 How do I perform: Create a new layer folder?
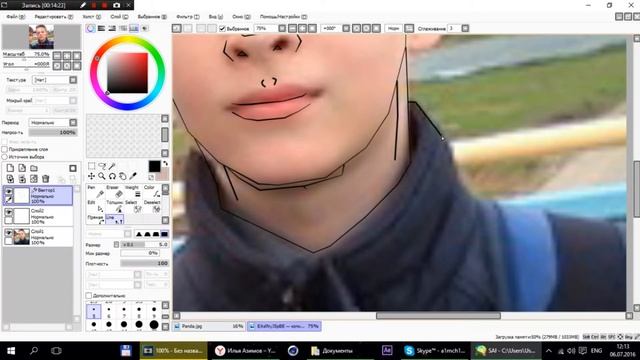pos(34,168)
